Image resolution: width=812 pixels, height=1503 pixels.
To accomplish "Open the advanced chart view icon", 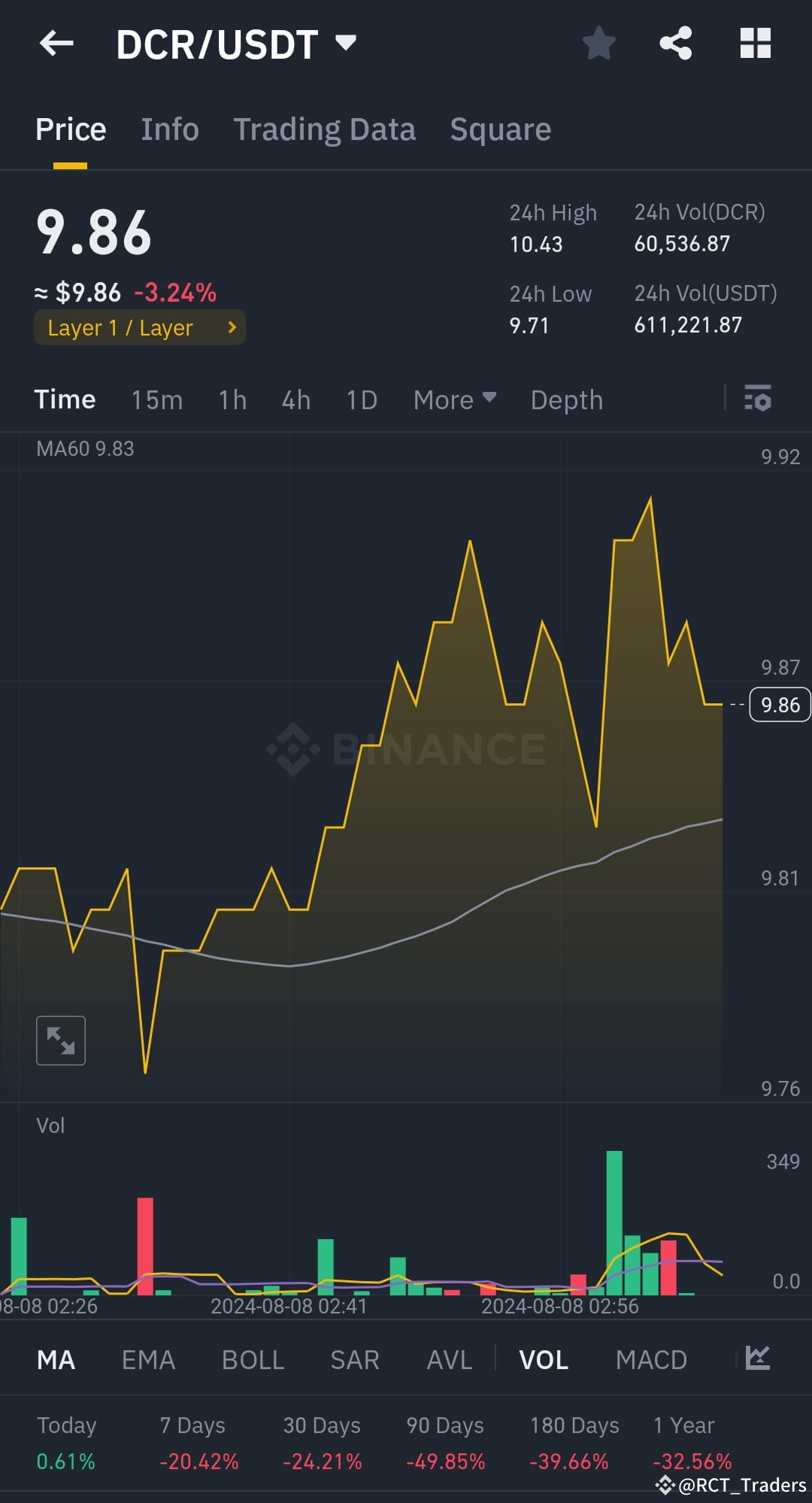I will click(758, 1359).
